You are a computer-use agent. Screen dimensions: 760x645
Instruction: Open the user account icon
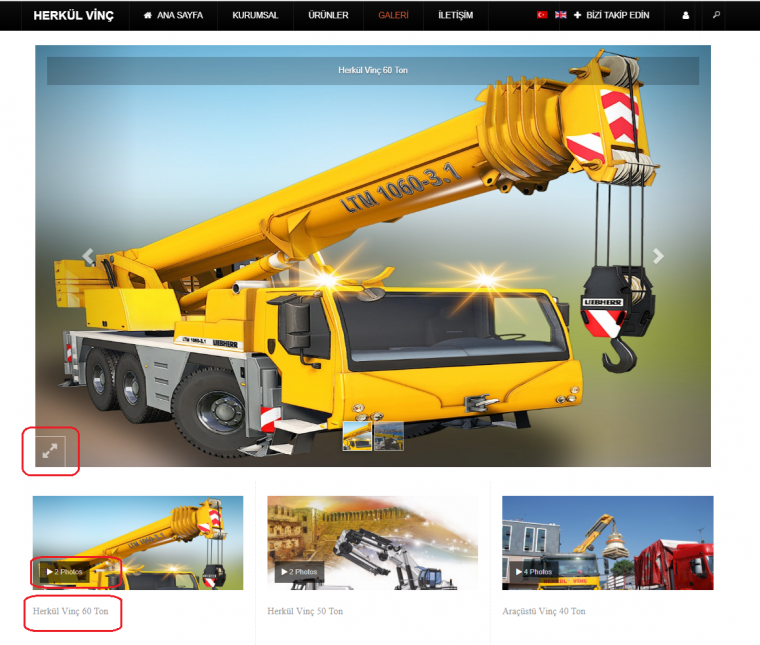click(685, 16)
